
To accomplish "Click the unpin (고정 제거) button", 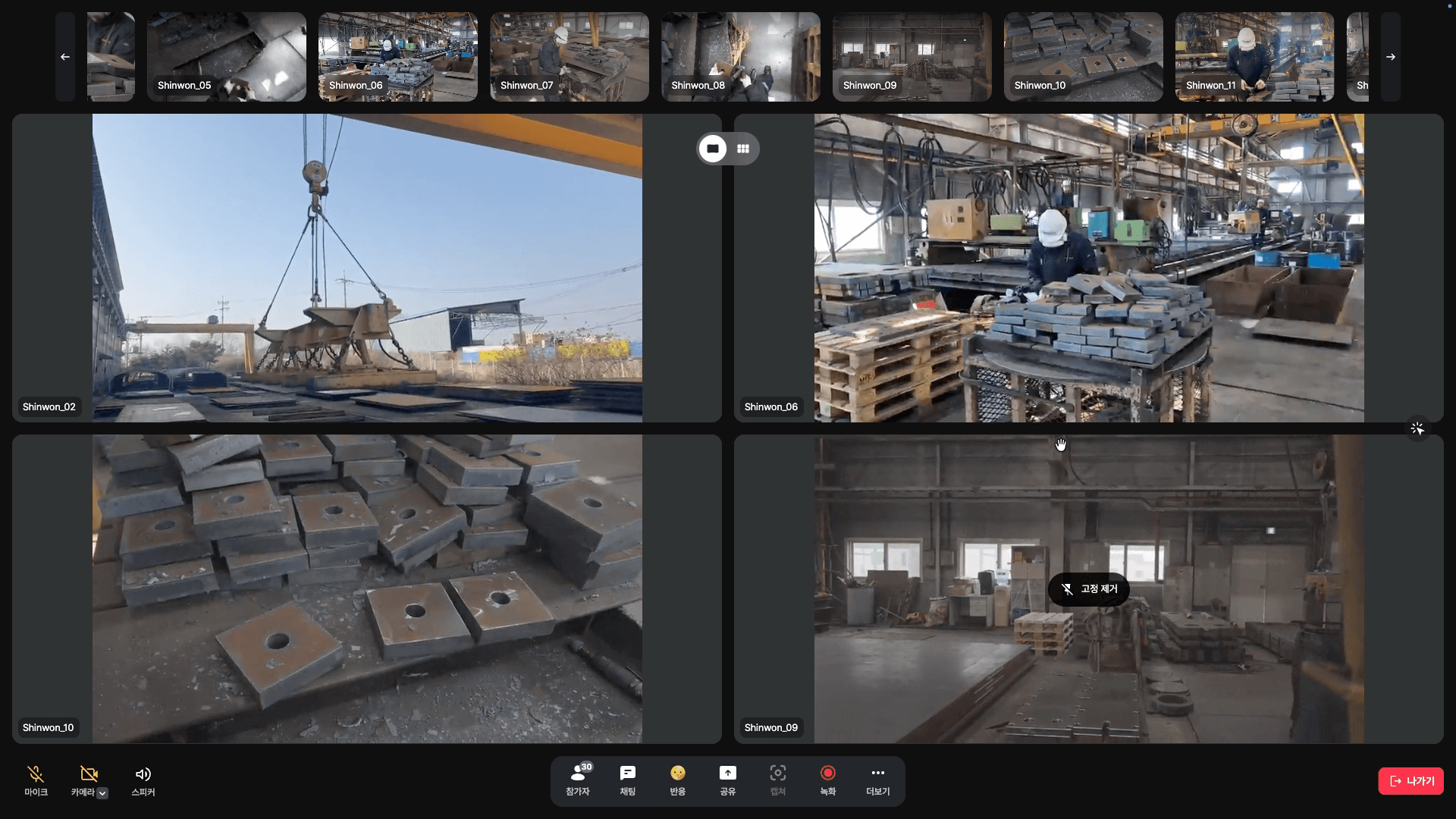I will click(x=1089, y=589).
